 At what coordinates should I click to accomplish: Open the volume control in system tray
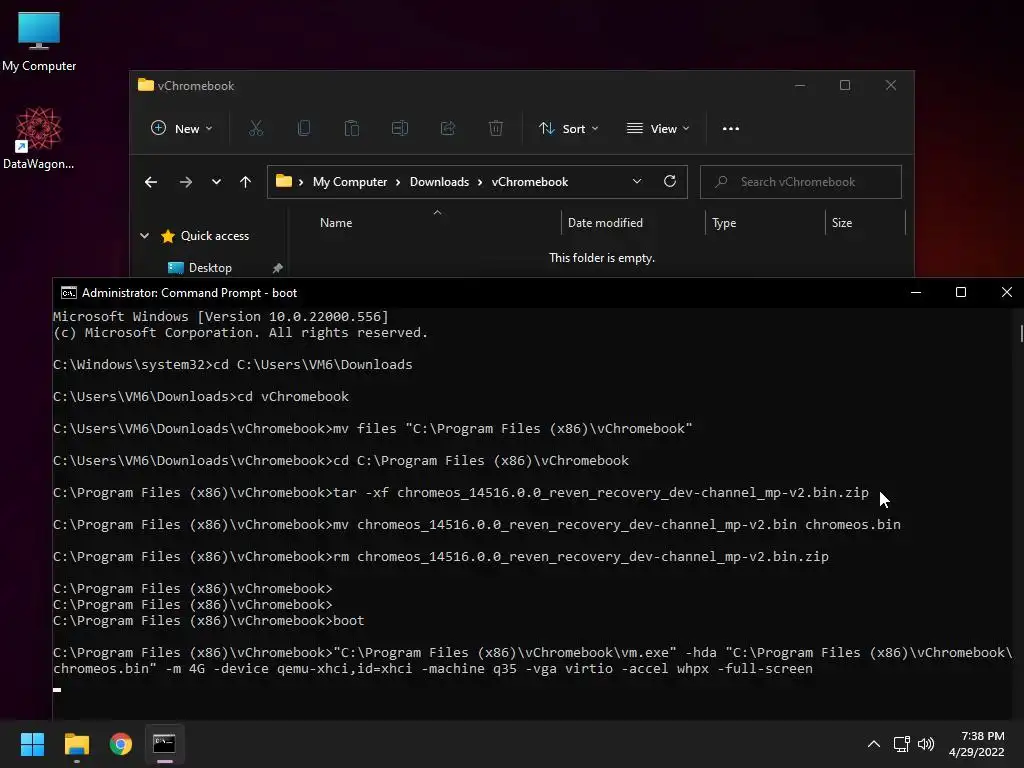(926, 744)
